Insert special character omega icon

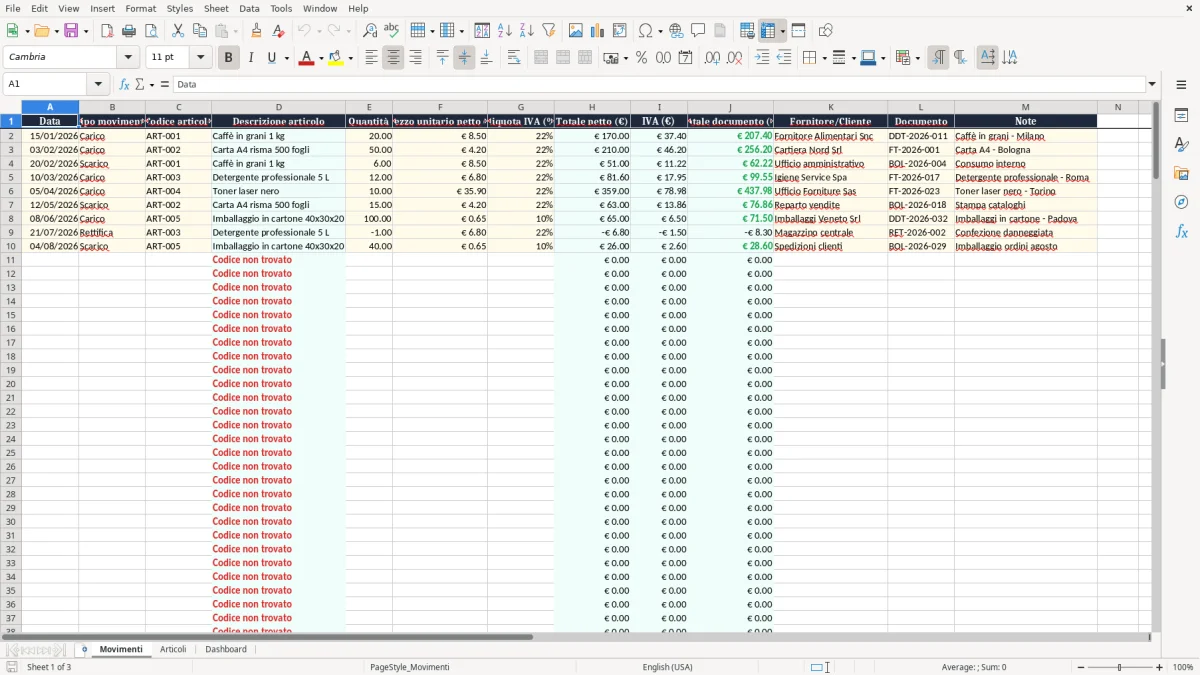click(x=646, y=31)
